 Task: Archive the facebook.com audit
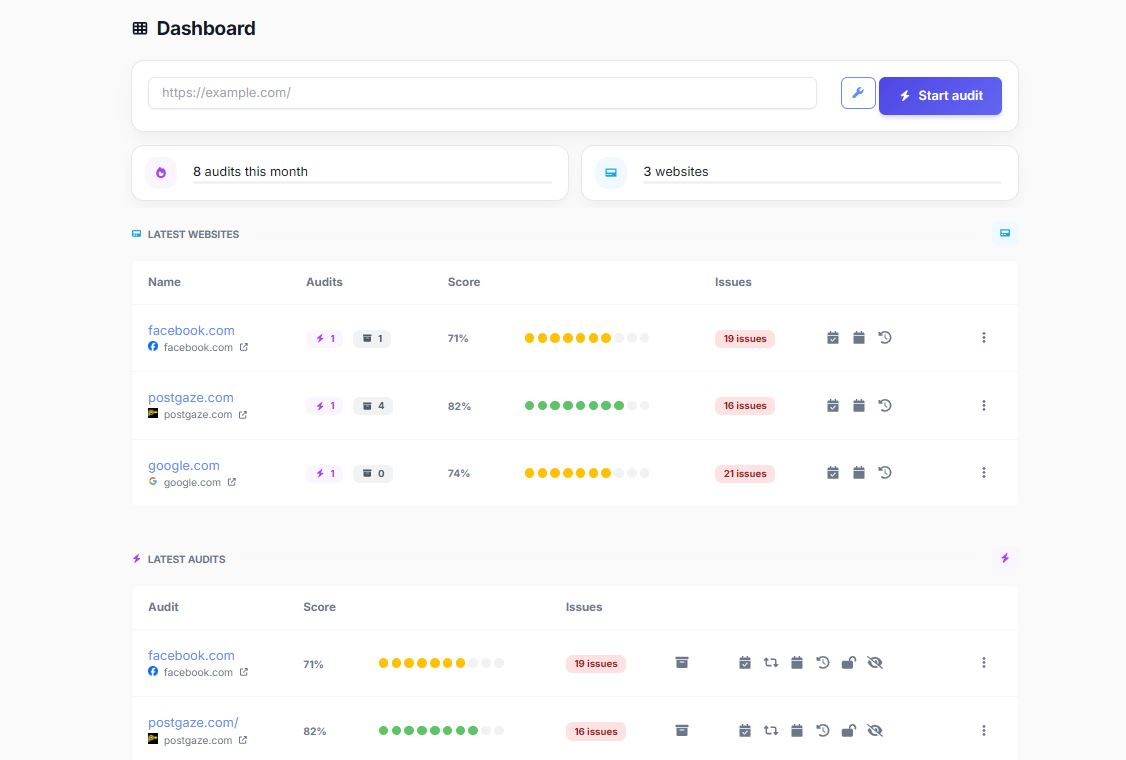tap(682, 662)
